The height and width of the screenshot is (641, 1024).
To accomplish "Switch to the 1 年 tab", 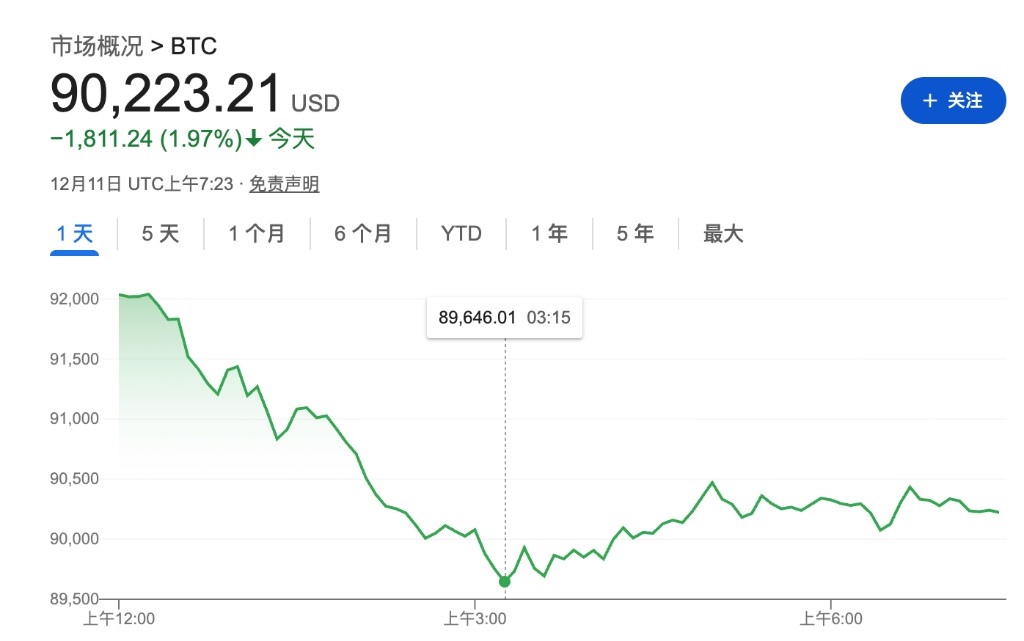I will (549, 234).
